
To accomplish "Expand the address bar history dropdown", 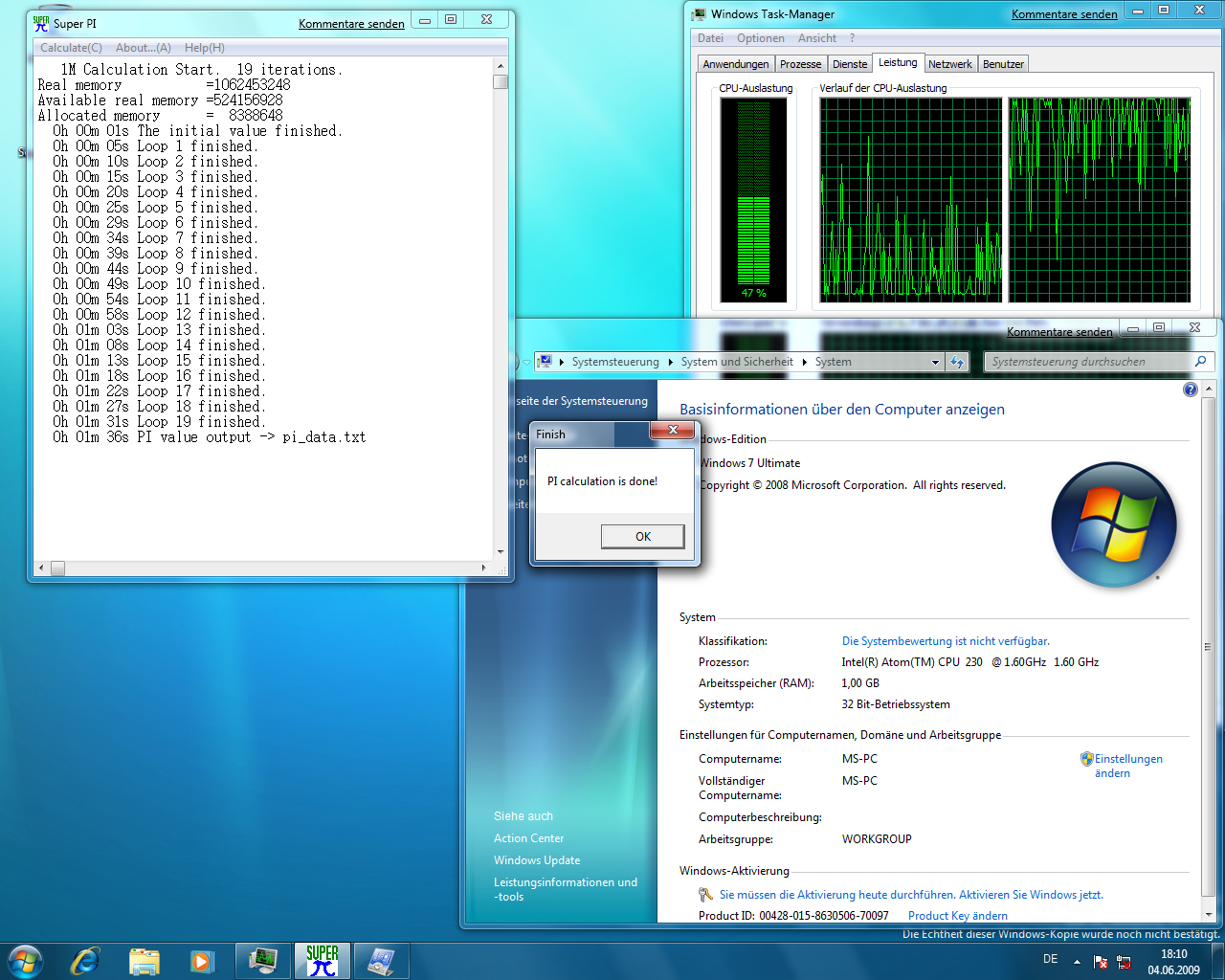I will pyautogui.click(x=935, y=362).
